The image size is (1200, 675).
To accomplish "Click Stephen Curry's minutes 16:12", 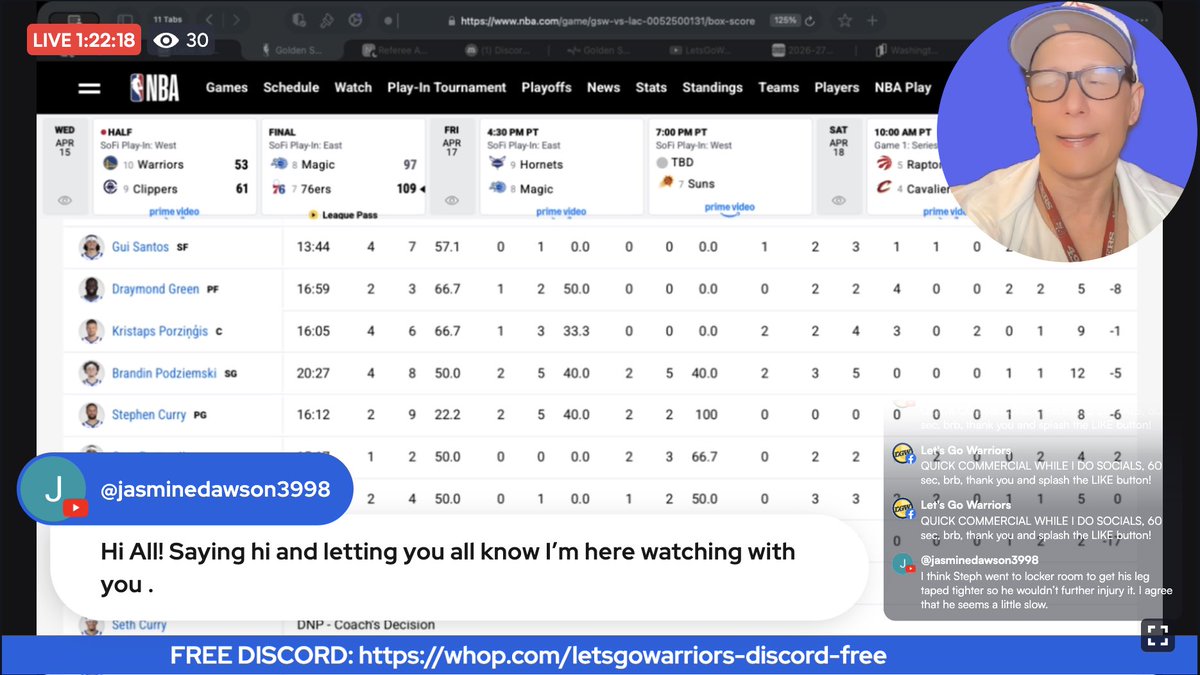I will coord(313,414).
